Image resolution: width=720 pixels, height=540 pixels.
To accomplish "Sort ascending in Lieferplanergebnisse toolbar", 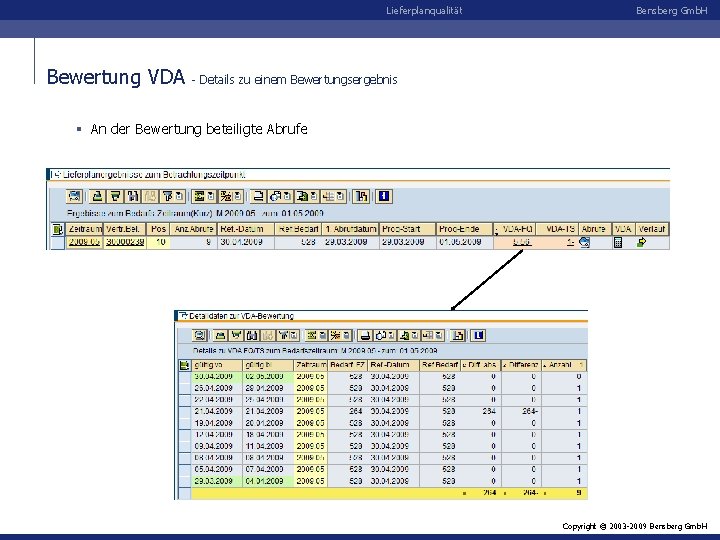I will (97, 196).
